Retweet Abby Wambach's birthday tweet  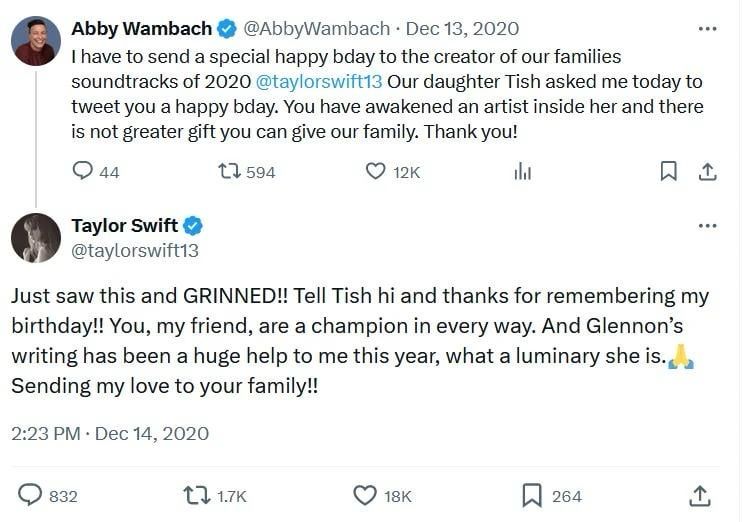click(228, 172)
